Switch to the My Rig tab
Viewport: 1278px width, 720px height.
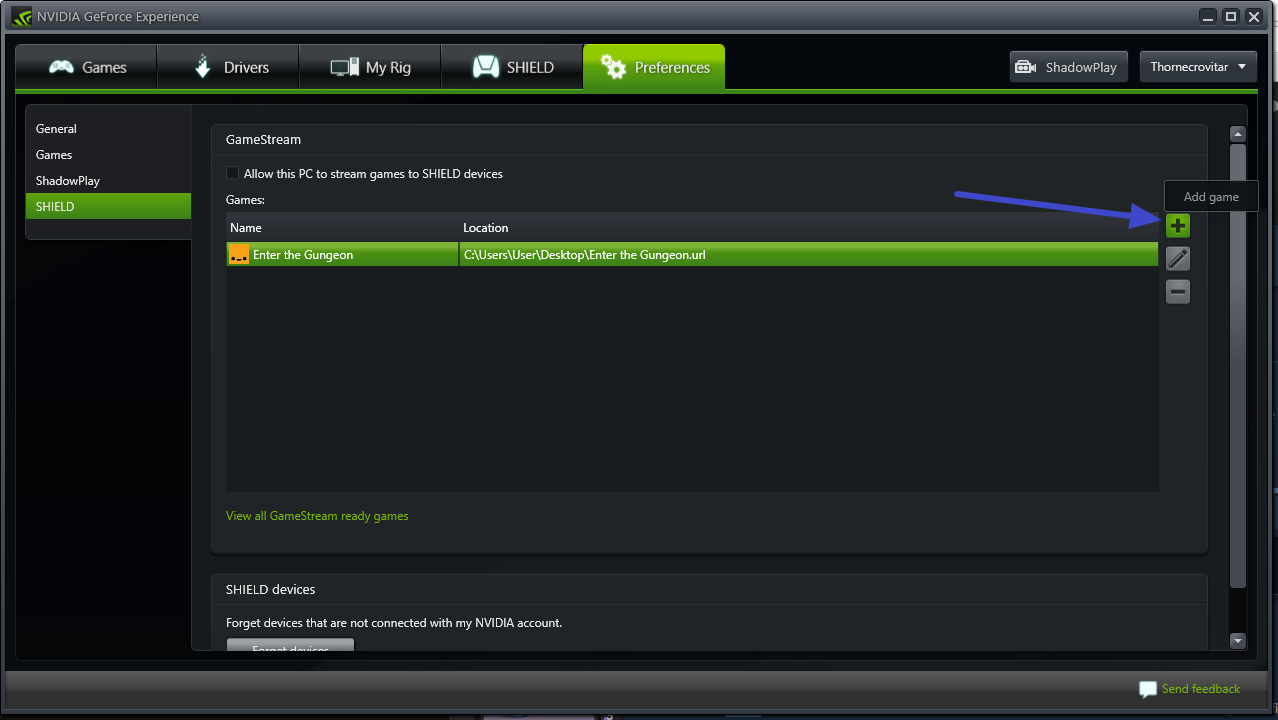click(370, 68)
